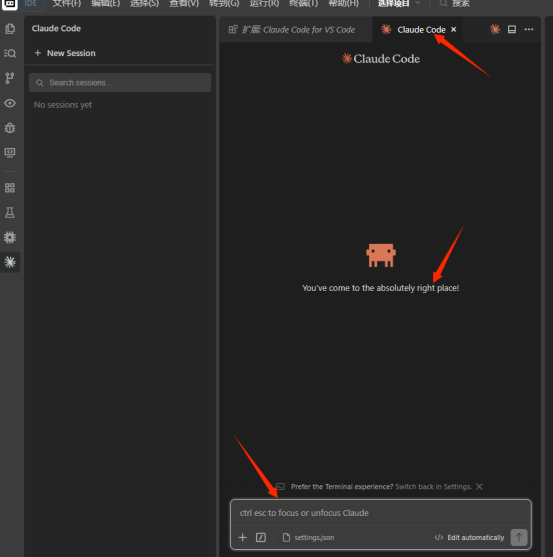Click the Claude Code logo heading in main panel
553x557 pixels.
point(380,59)
